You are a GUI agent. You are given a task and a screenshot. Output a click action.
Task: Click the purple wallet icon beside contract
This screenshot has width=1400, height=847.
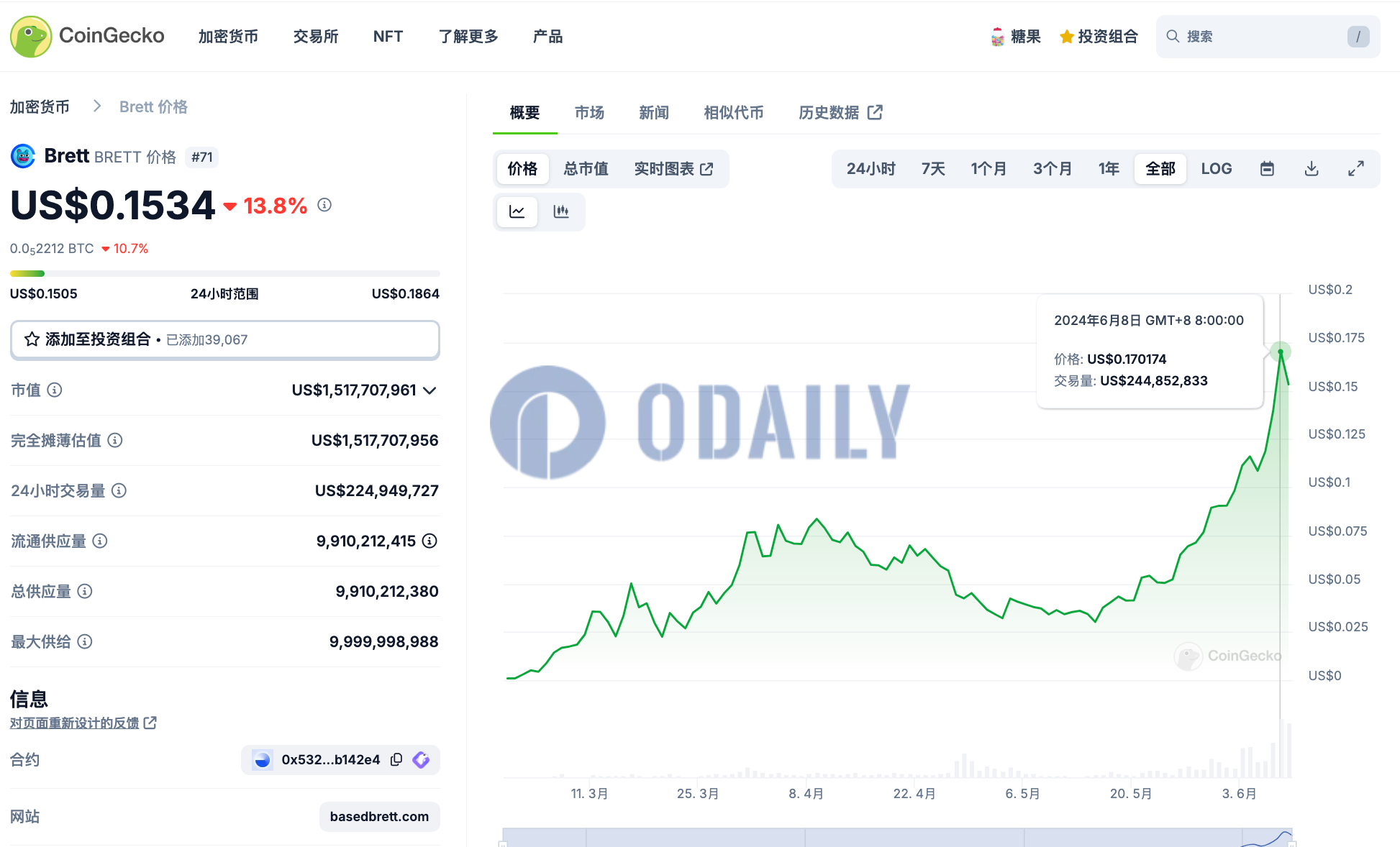(422, 760)
